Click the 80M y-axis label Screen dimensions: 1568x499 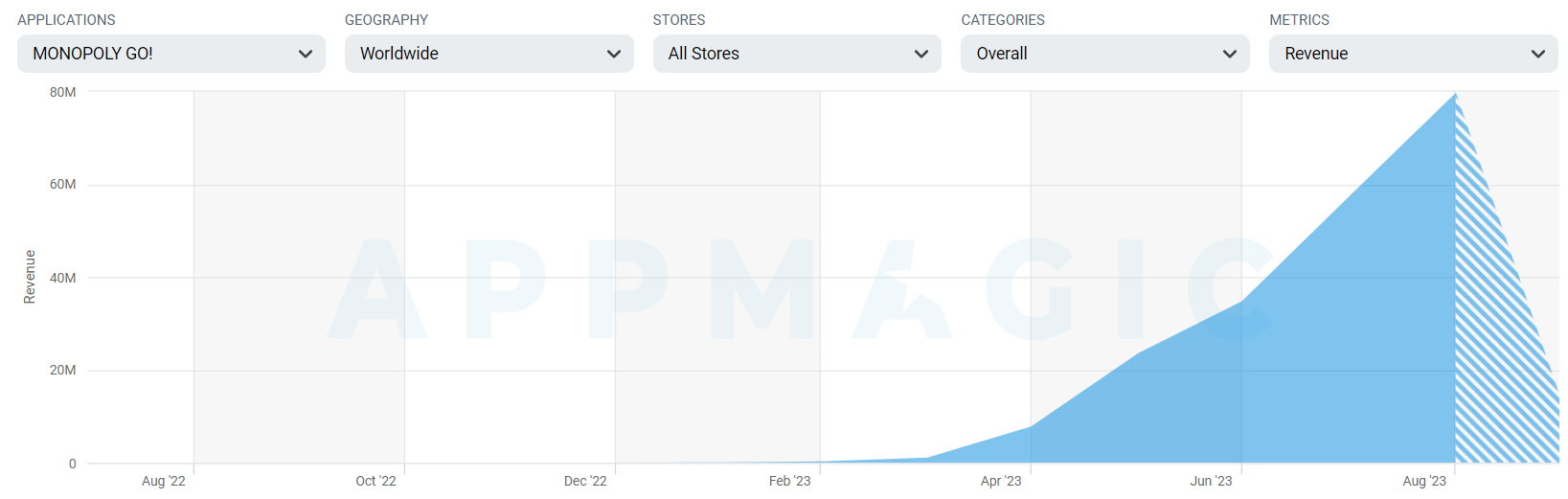click(63, 92)
